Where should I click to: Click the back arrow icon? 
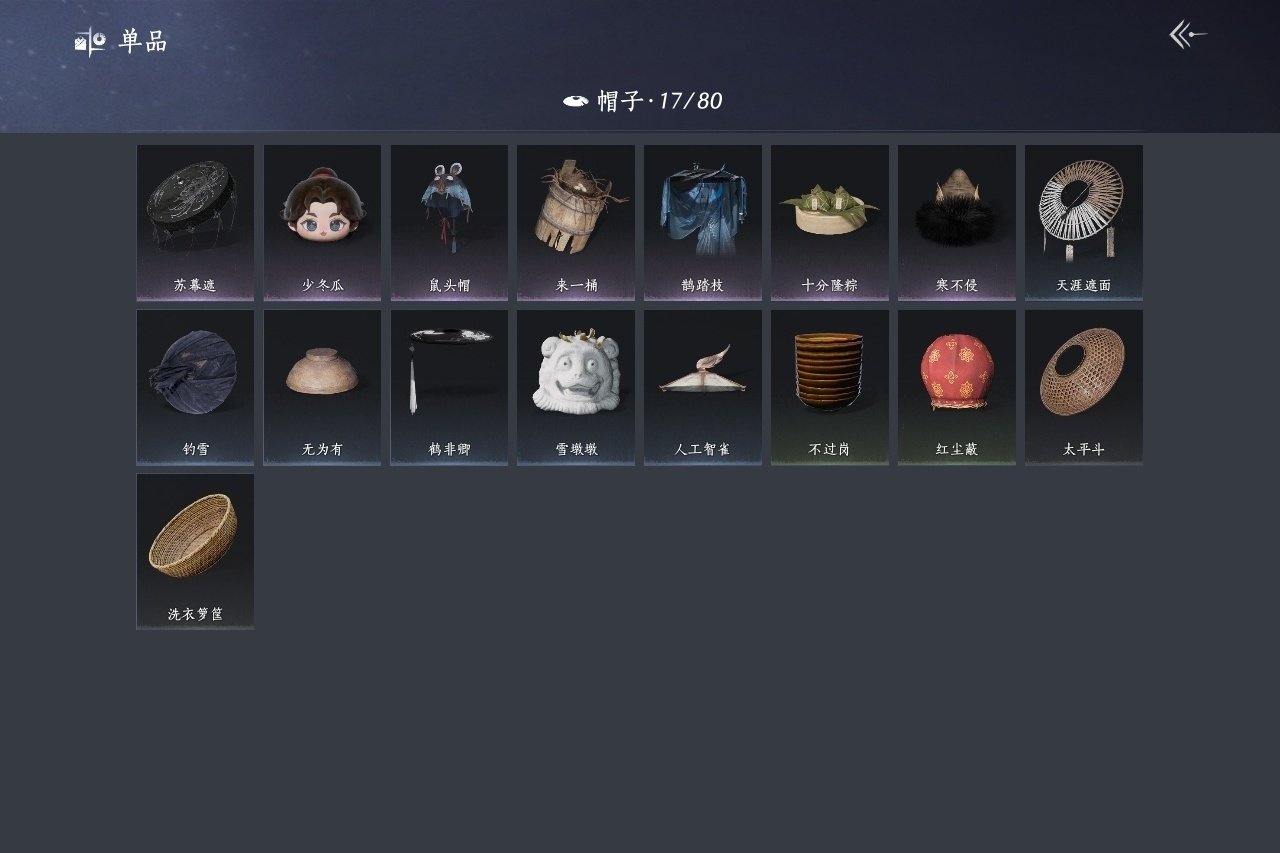tap(1188, 35)
